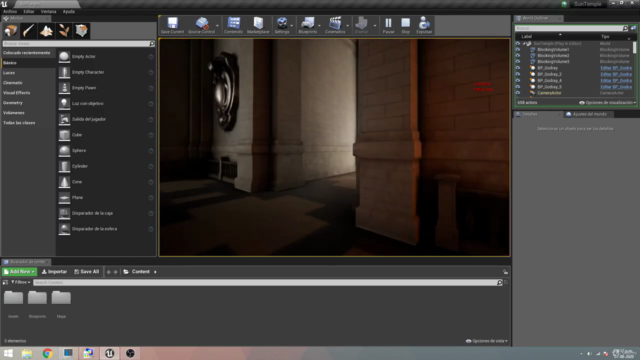Click the Expulsar eject toolbar icon
This screenshot has width=640, height=360.
tap(424, 25)
